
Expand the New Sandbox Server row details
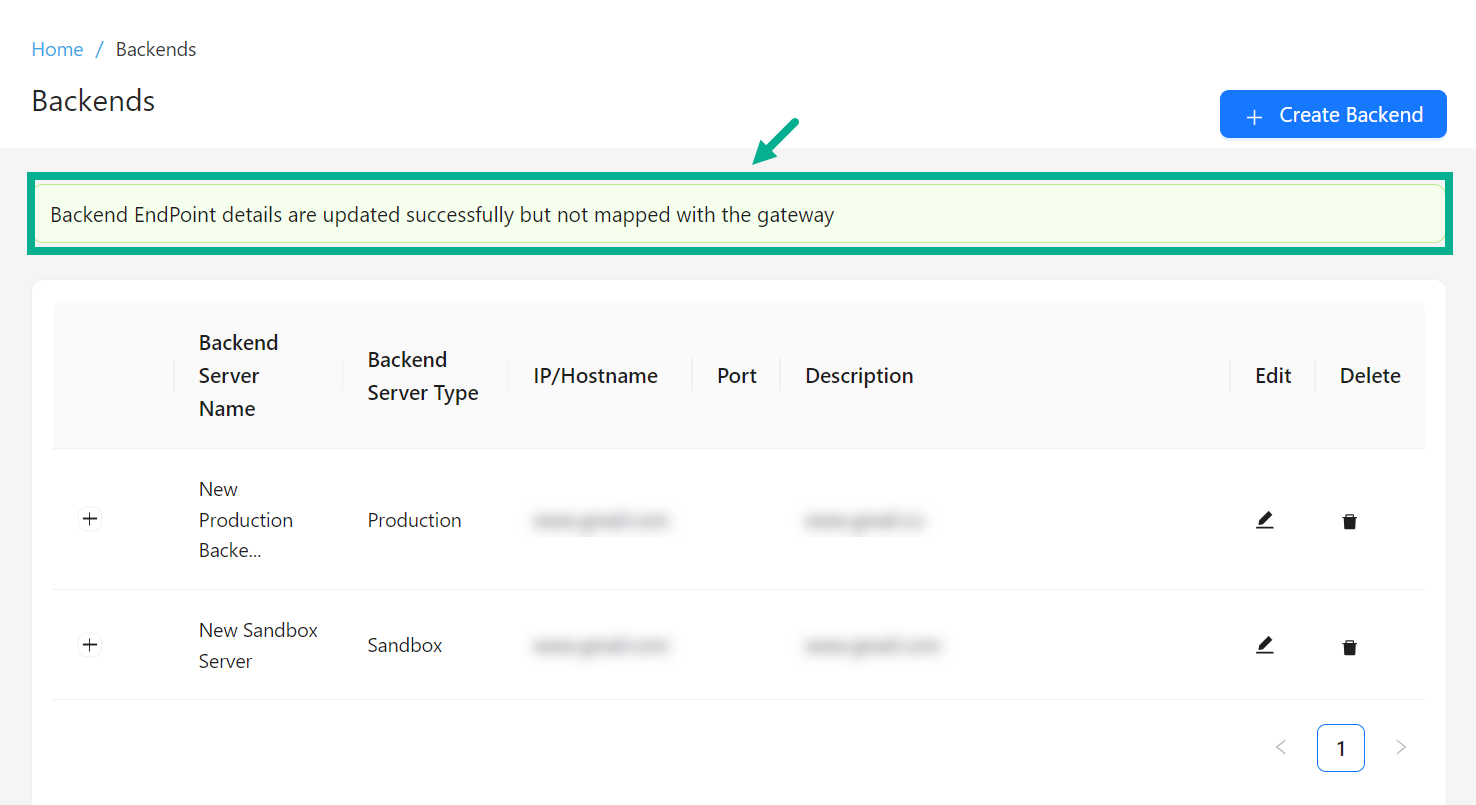(90, 645)
